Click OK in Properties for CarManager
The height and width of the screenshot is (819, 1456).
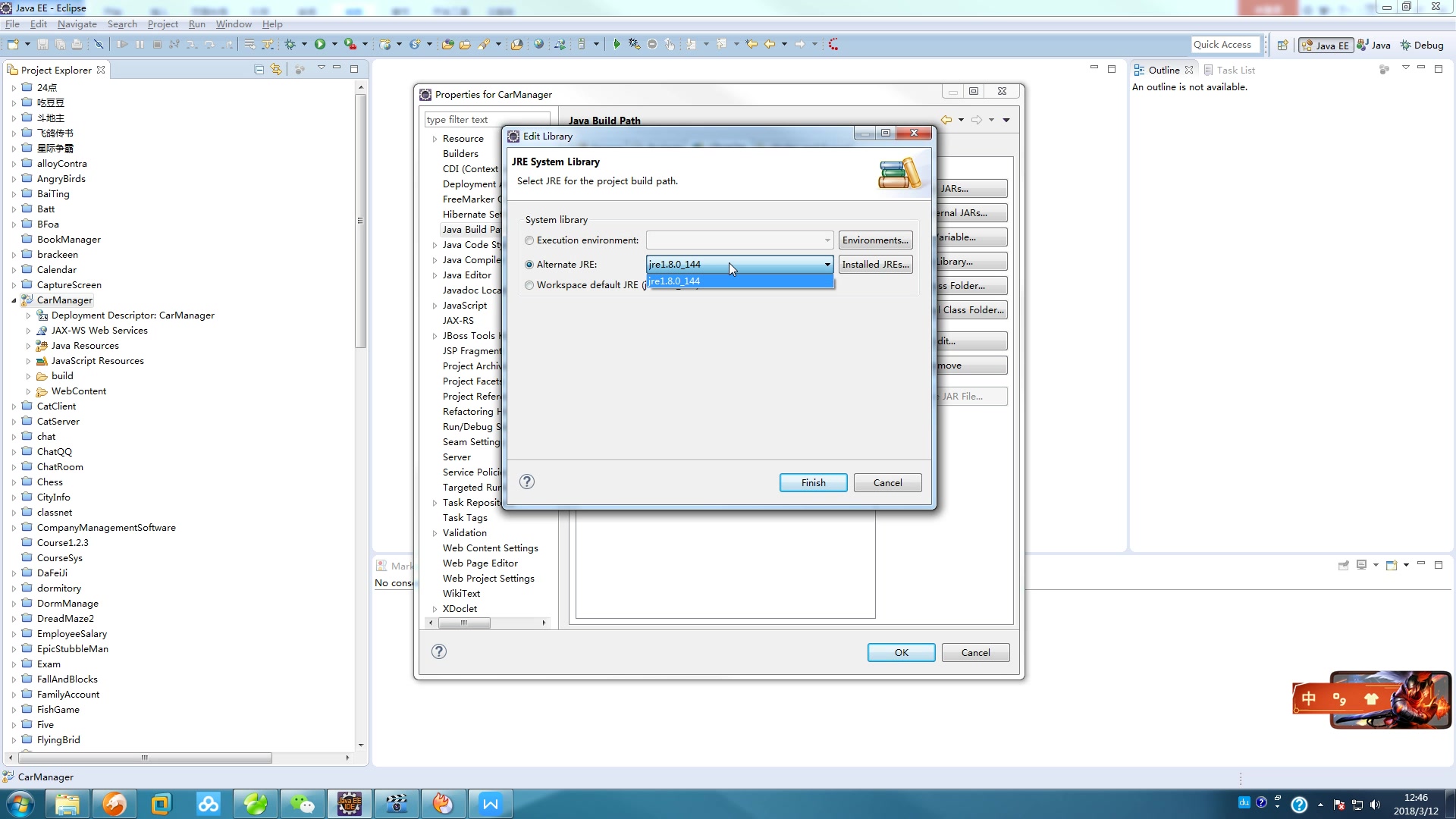point(901,652)
